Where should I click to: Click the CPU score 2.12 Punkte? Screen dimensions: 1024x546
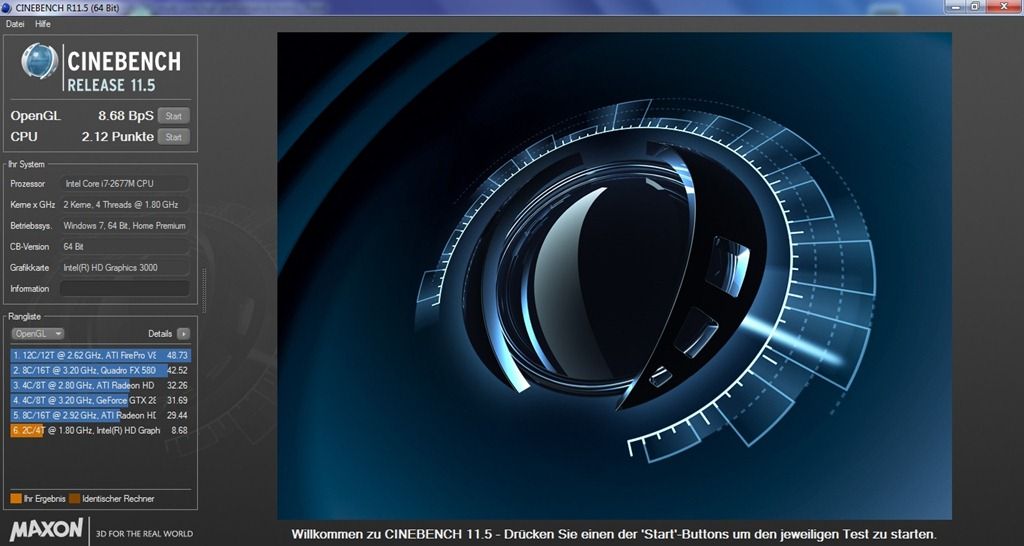pos(118,136)
